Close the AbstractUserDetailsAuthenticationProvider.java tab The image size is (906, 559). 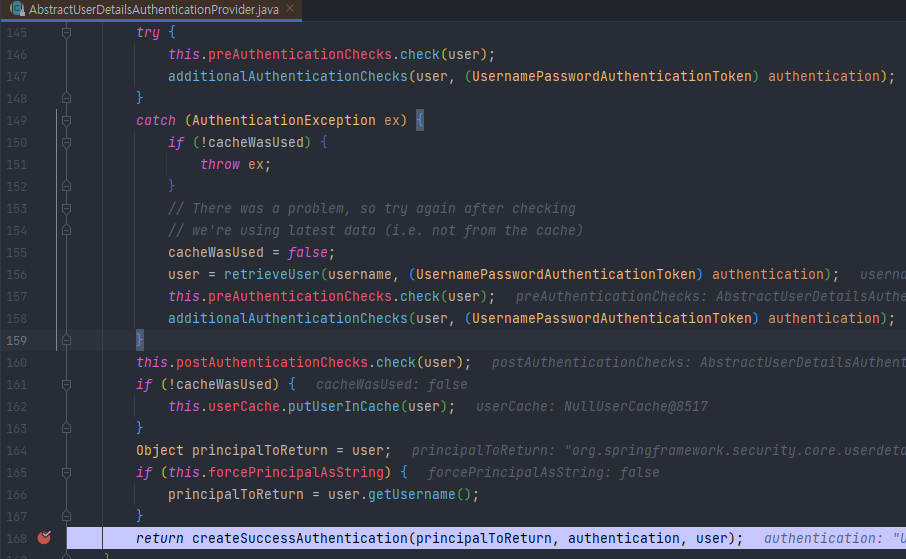290,9
